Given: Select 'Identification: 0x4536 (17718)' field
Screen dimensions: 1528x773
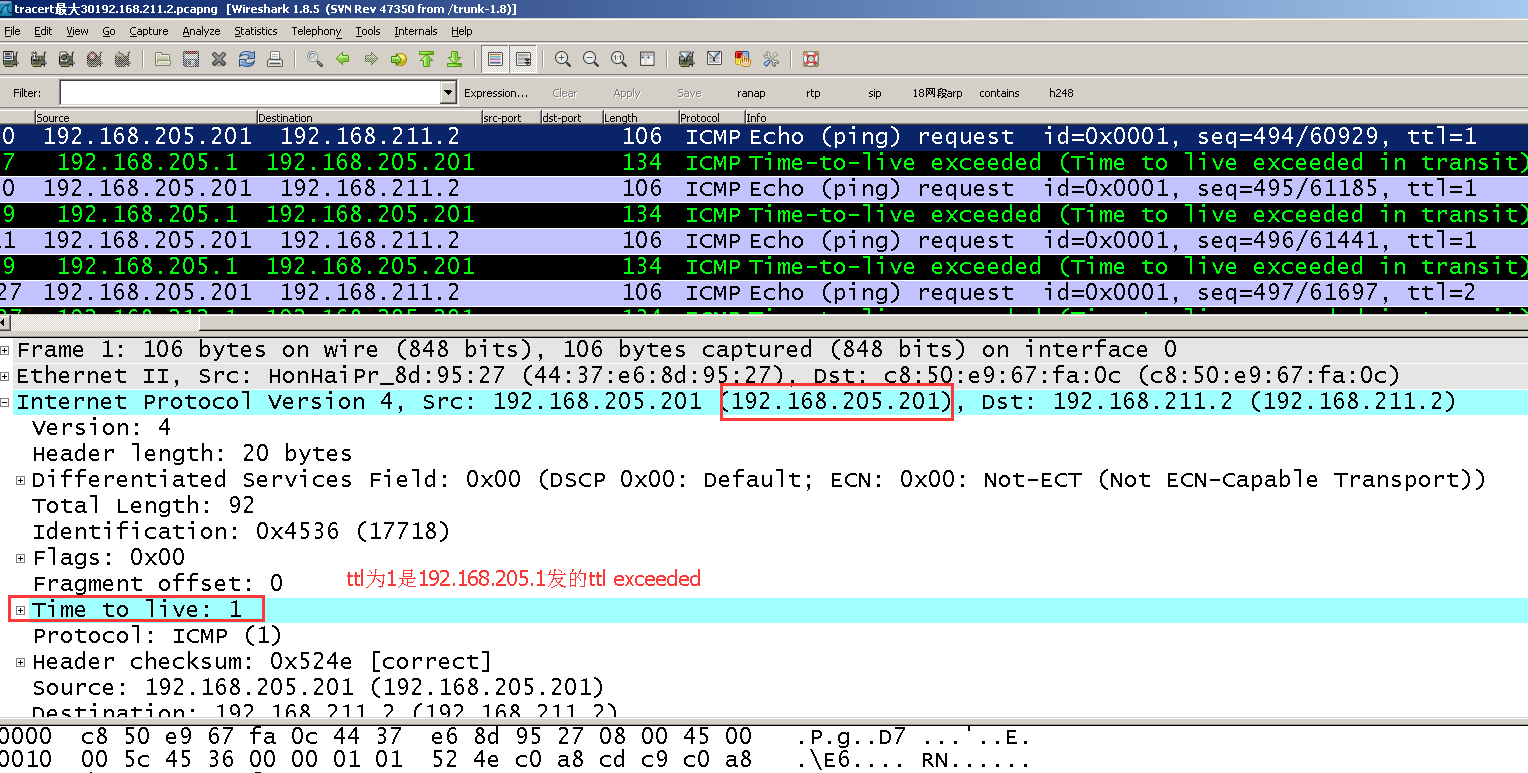Looking at the screenshot, I should (x=241, y=532).
